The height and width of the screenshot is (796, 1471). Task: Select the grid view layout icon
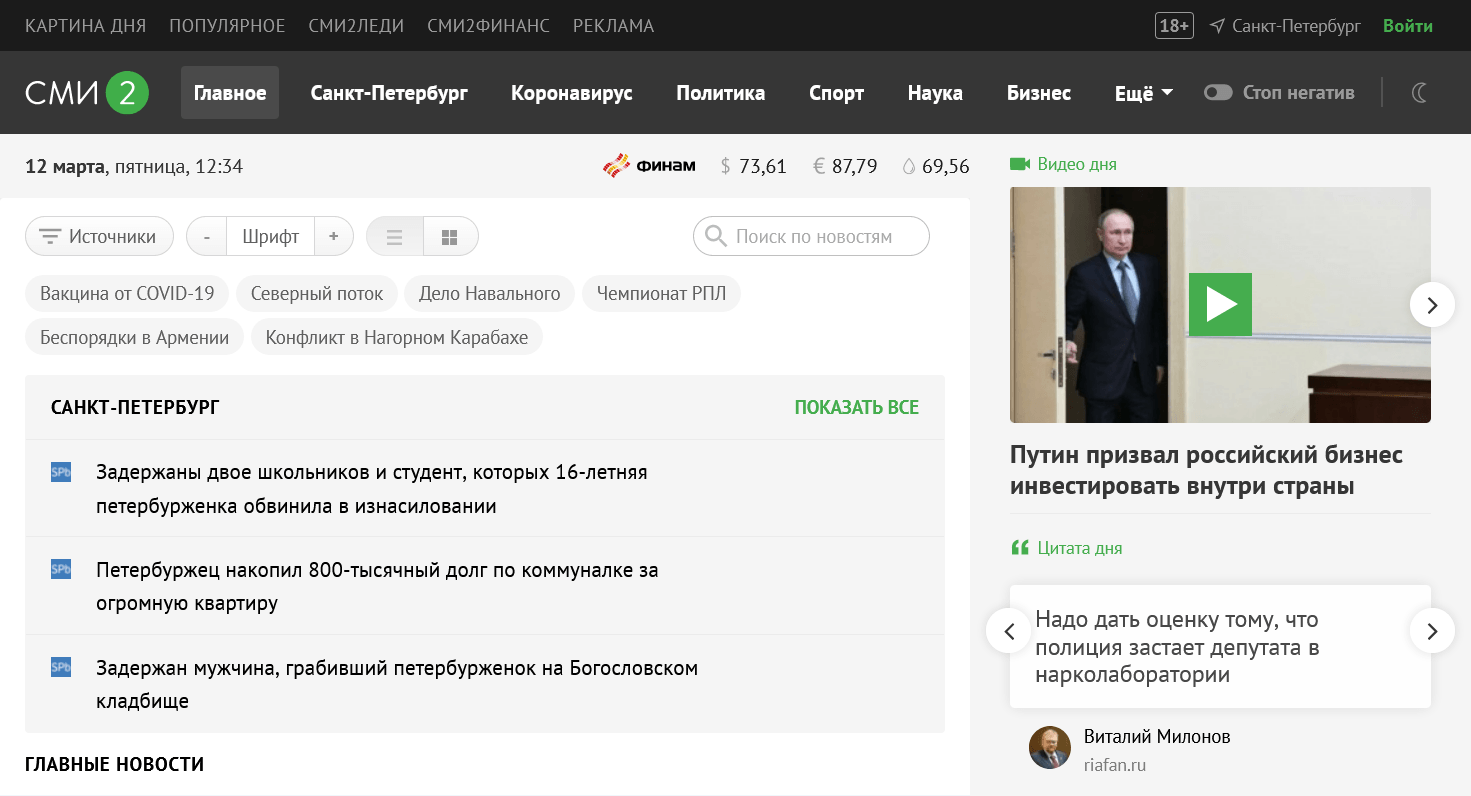450,237
